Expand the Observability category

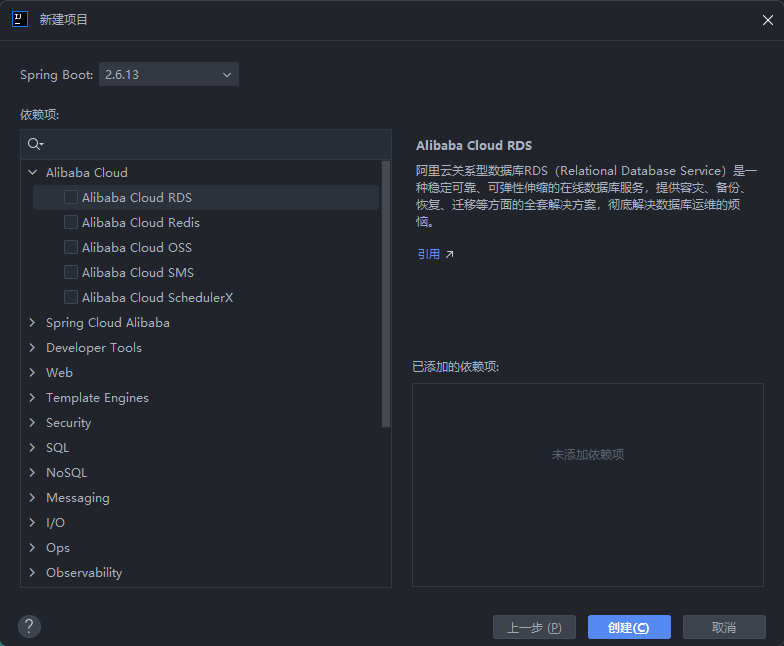coord(32,572)
